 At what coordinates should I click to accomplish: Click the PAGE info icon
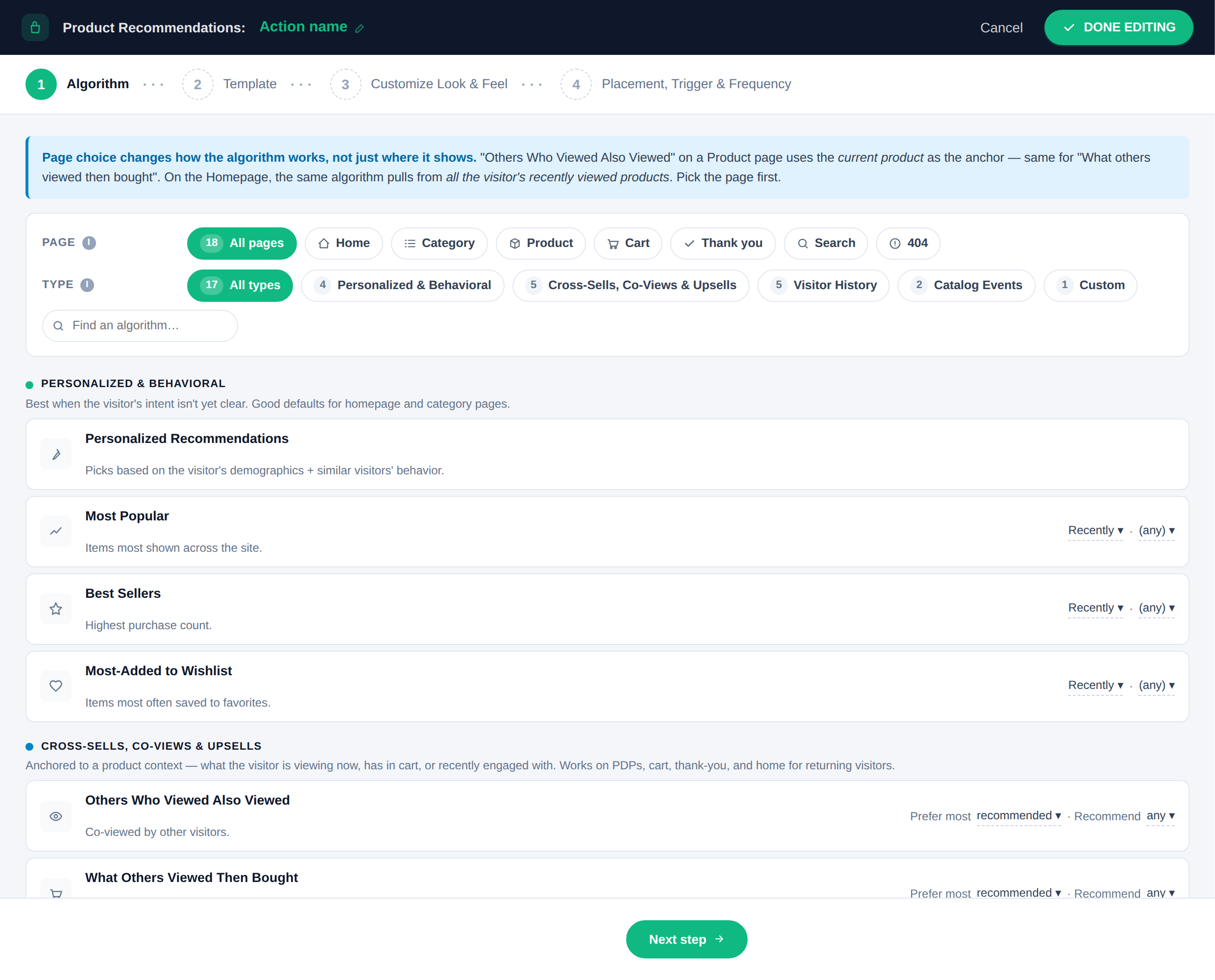pyautogui.click(x=89, y=243)
